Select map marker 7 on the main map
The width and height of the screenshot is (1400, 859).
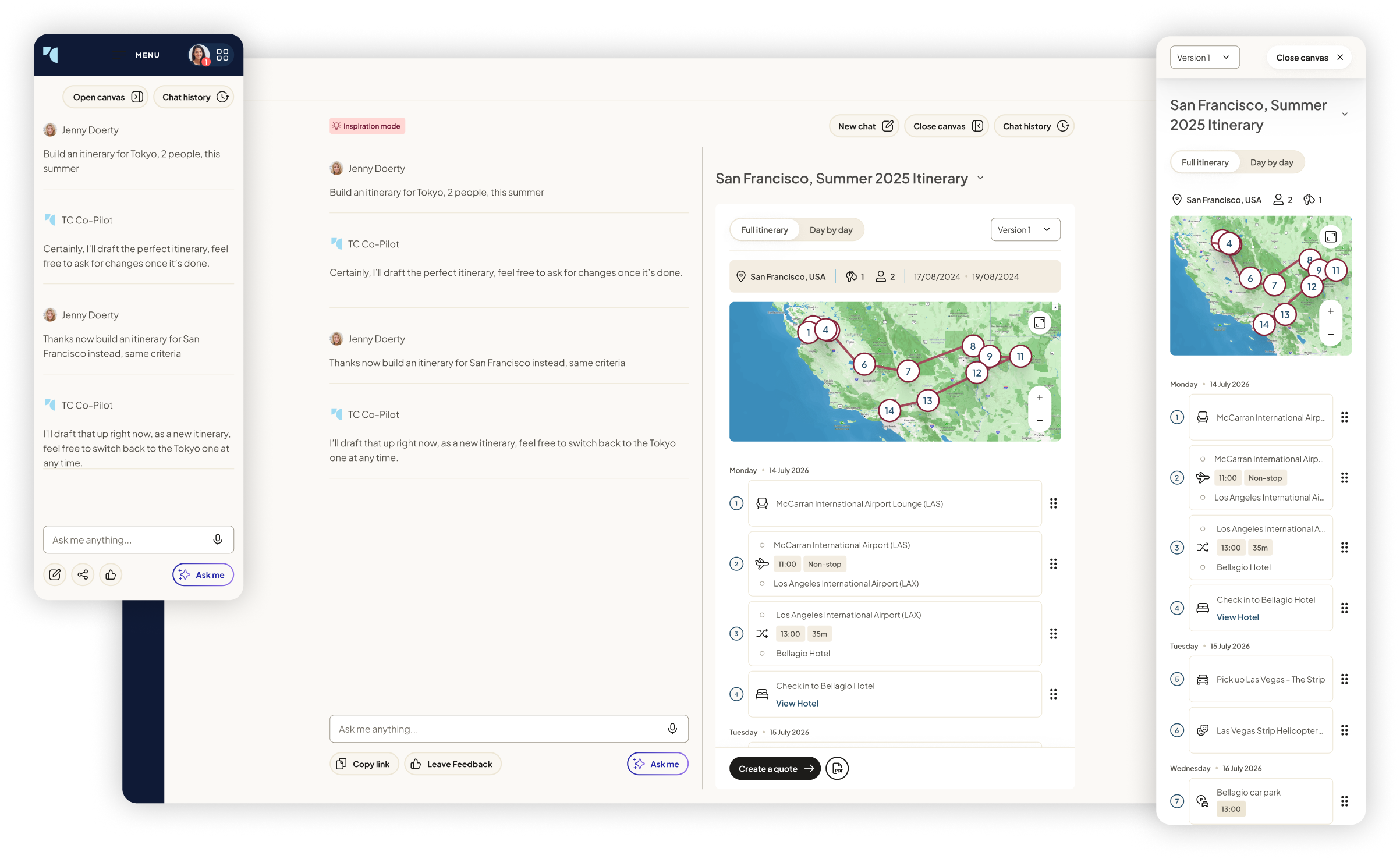(x=908, y=371)
